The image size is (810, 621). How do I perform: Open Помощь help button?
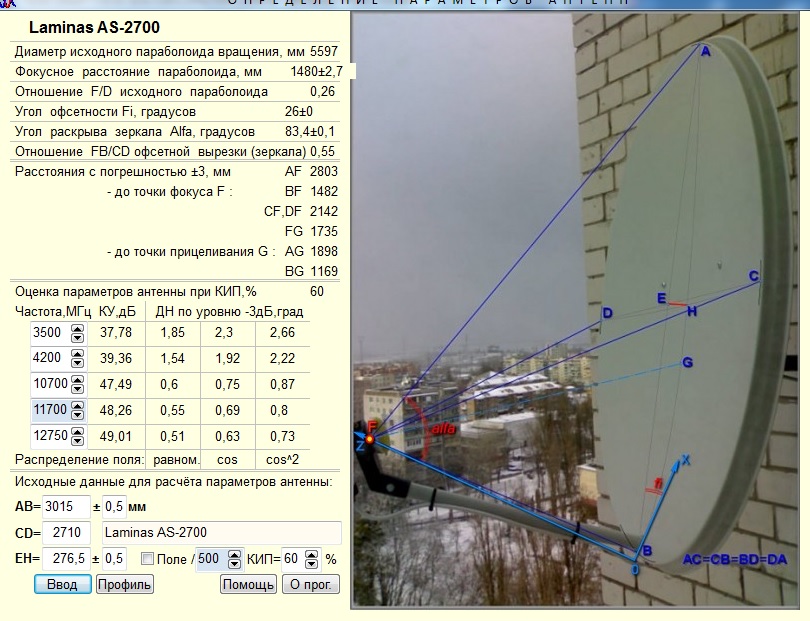(x=248, y=584)
